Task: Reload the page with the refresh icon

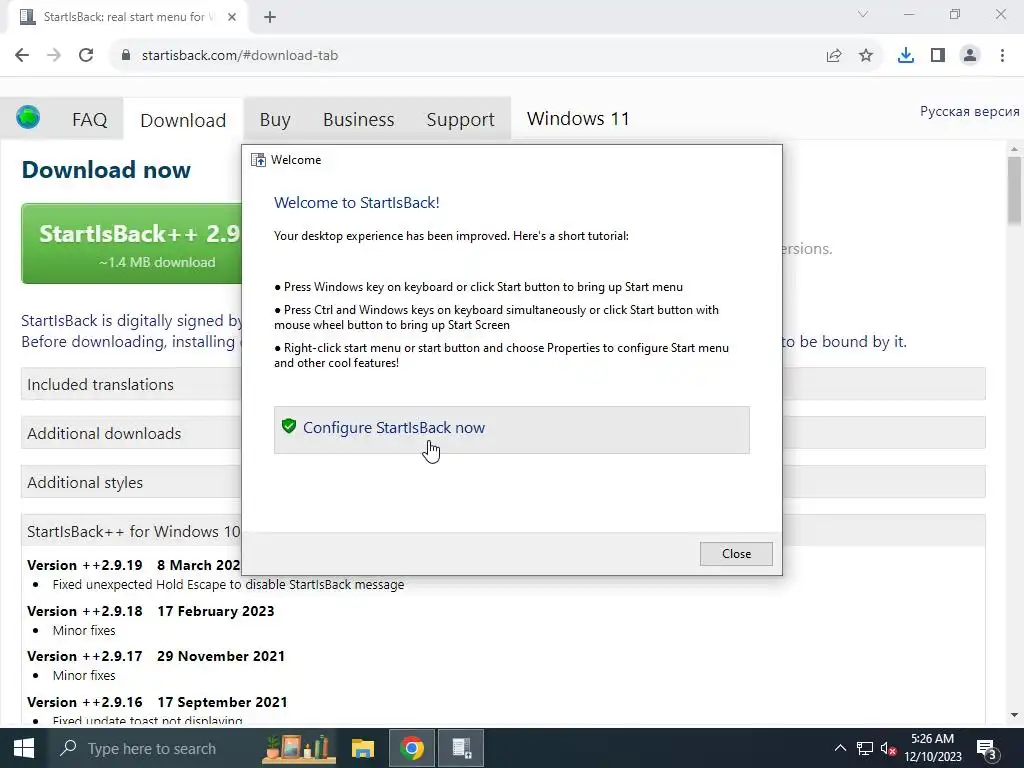Action: (x=86, y=55)
